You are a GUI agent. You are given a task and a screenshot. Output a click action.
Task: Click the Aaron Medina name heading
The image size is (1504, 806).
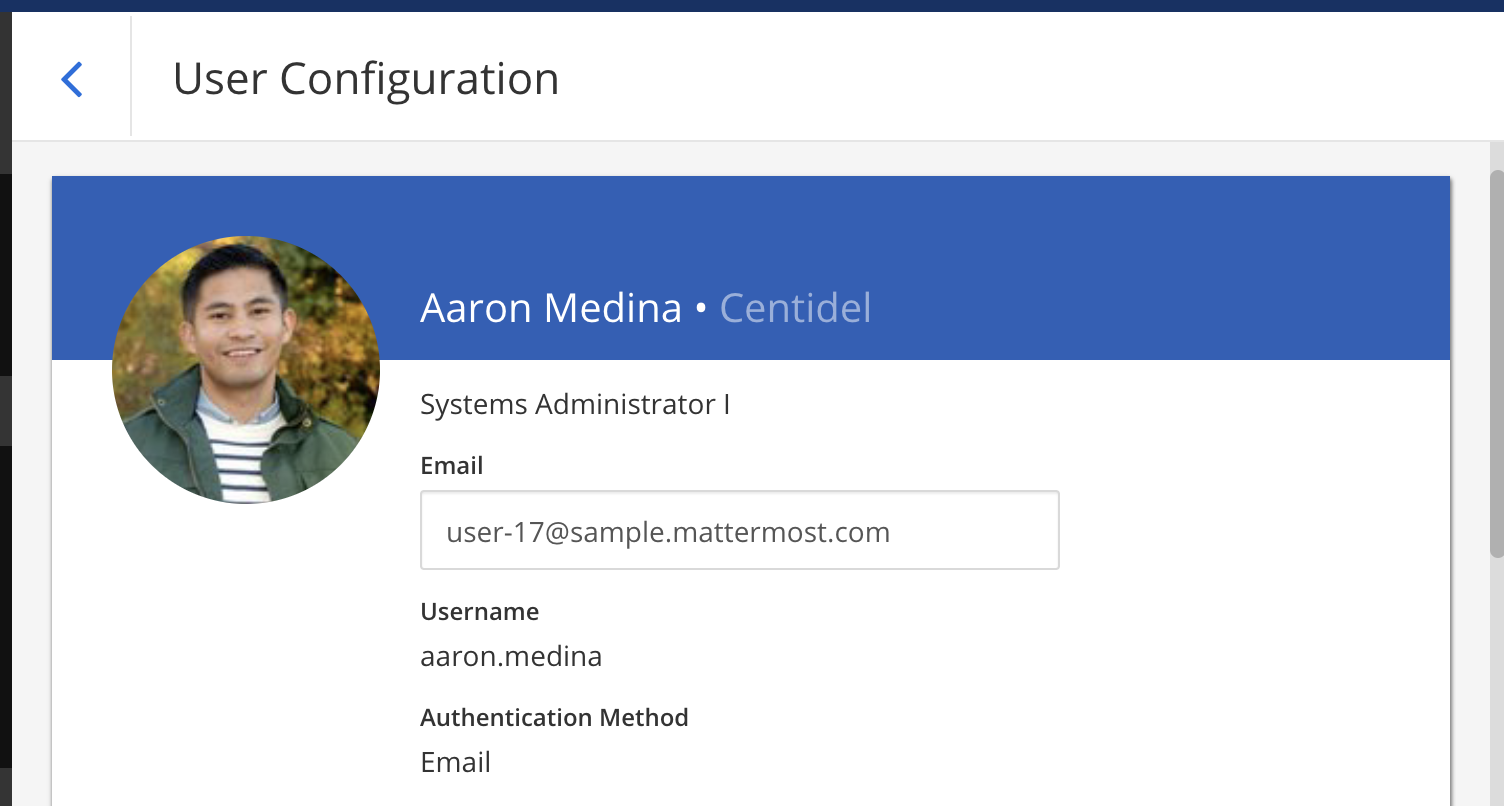[x=550, y=308]
